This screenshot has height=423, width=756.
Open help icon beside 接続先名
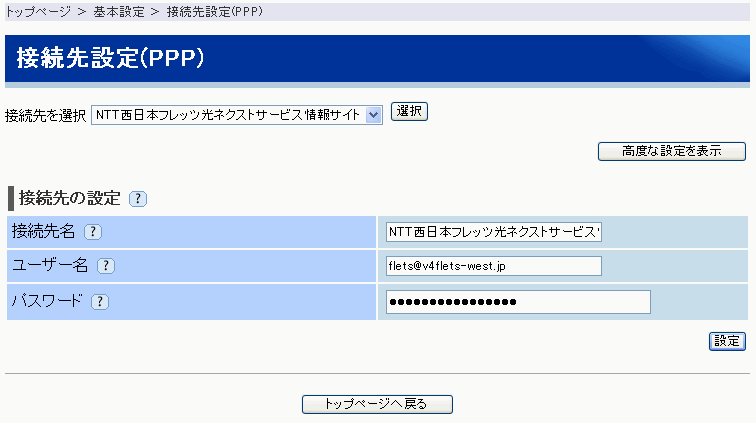pos(93,232)
